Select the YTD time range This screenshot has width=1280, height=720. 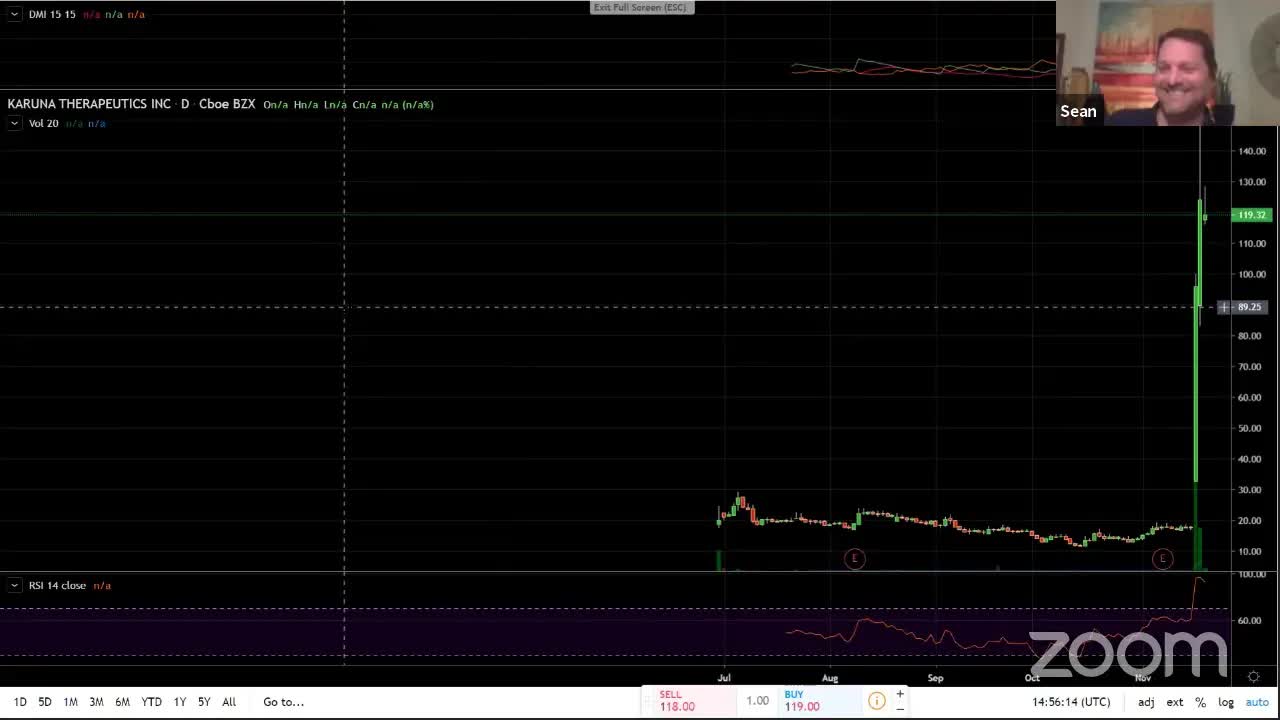[x=151, y=702]
